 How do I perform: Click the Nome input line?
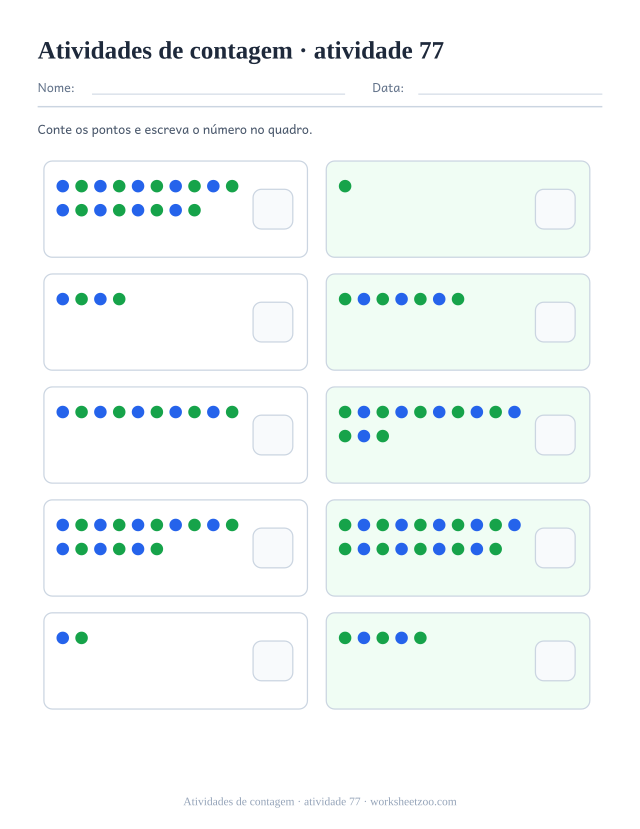point(218,94)
